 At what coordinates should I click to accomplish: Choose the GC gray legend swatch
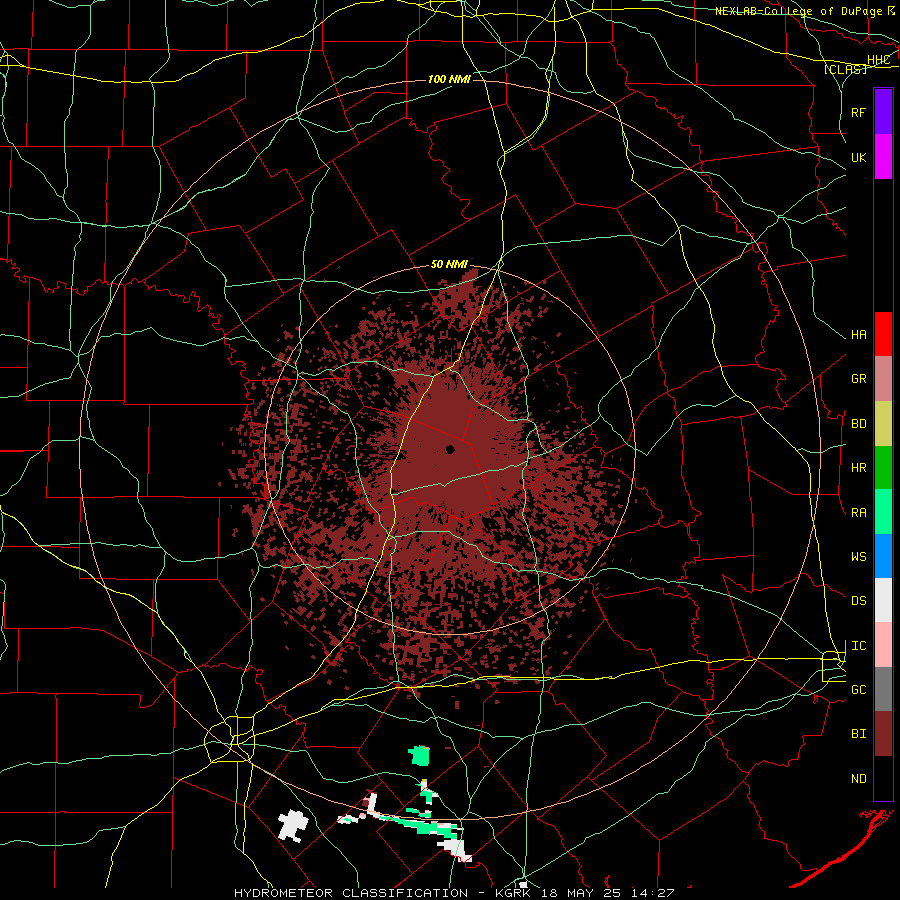[883, 689]
